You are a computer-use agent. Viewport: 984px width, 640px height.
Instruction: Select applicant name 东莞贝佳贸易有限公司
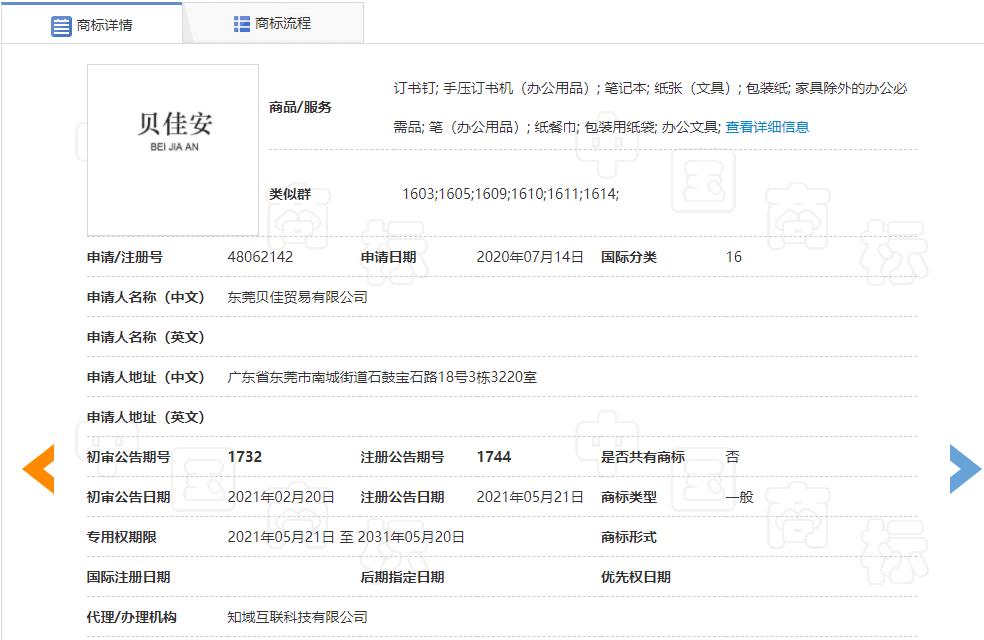pyautogui.click(x=297, y=297)
